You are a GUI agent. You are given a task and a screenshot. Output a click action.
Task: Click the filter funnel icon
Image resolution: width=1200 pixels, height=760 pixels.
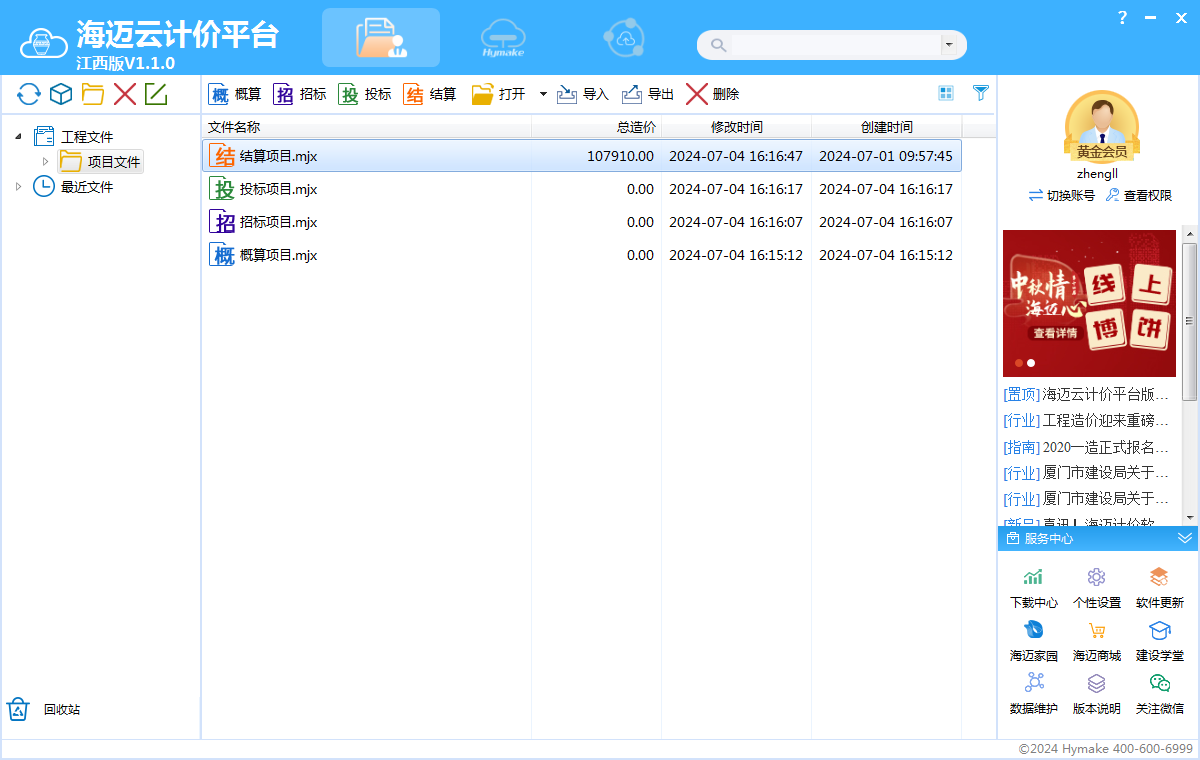pyautogui.click(x=981, y=93)
